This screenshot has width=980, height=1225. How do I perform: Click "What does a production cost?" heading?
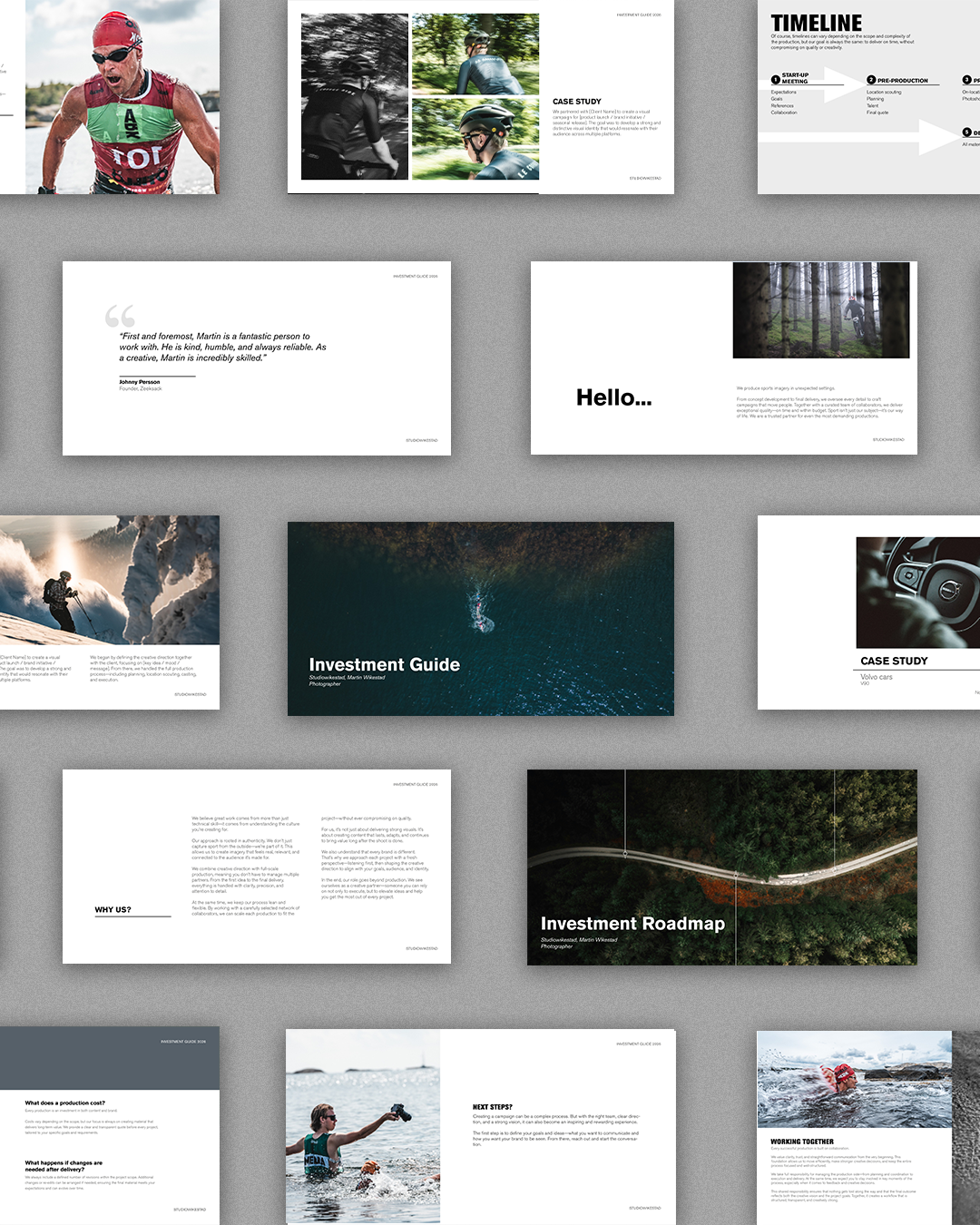(65, 1103)
